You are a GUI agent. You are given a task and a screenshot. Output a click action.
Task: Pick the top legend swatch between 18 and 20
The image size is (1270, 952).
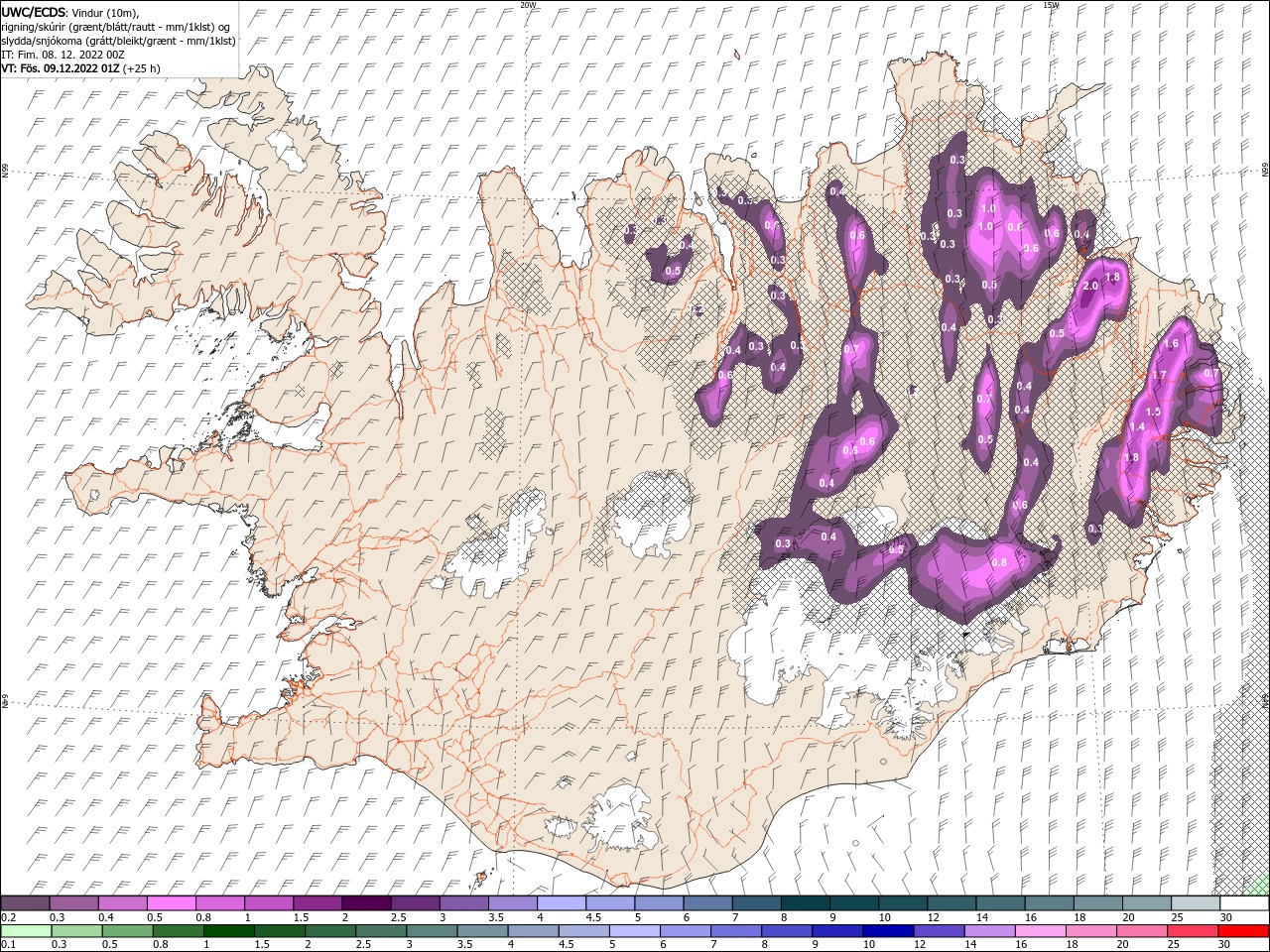1097,903
